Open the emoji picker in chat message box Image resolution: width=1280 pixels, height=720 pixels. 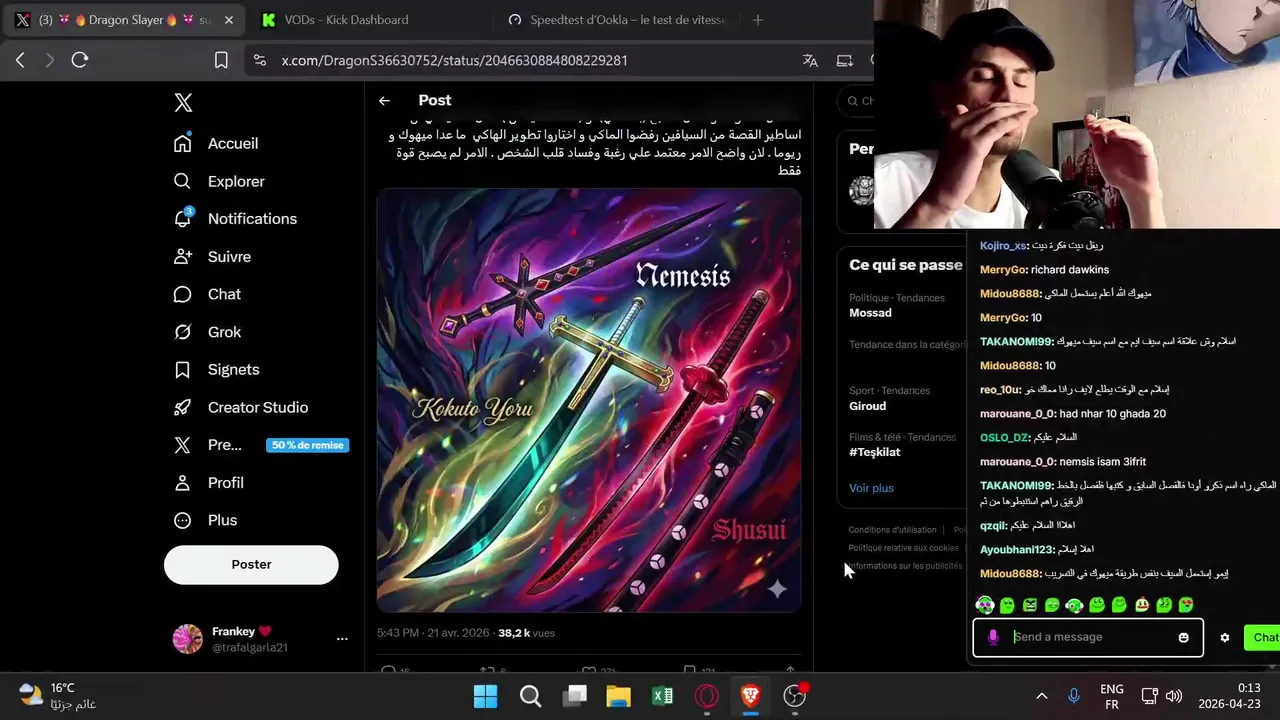click(x=1183, y=637)
